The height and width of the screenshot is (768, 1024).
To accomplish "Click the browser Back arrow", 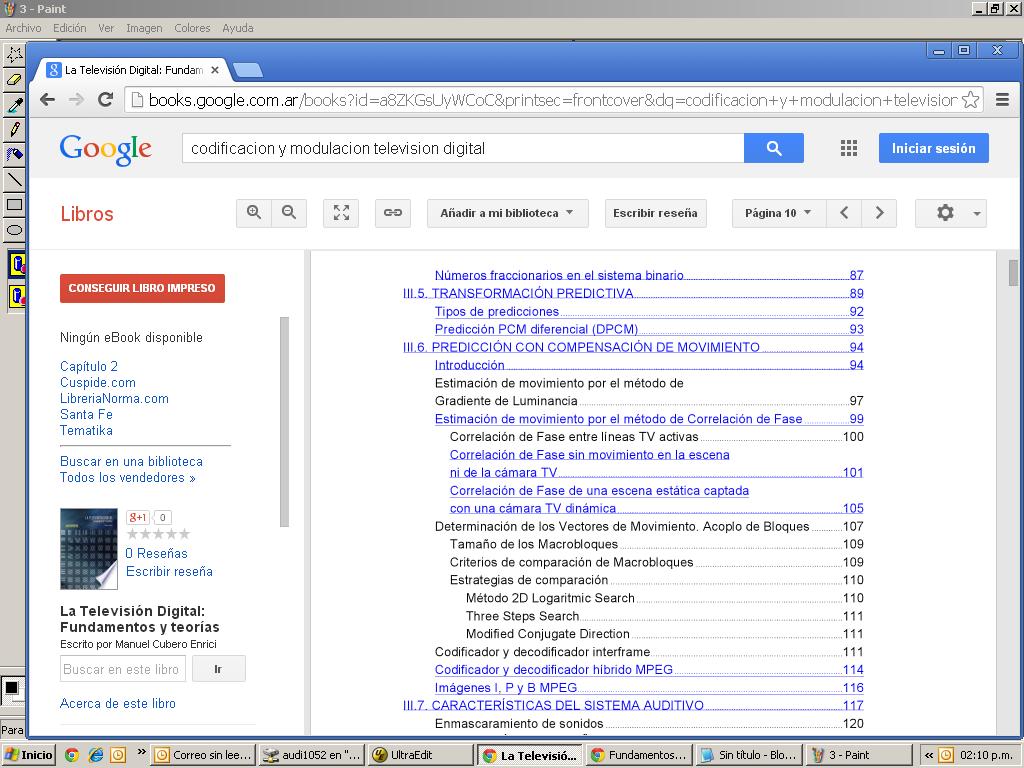I will [47, 100].
